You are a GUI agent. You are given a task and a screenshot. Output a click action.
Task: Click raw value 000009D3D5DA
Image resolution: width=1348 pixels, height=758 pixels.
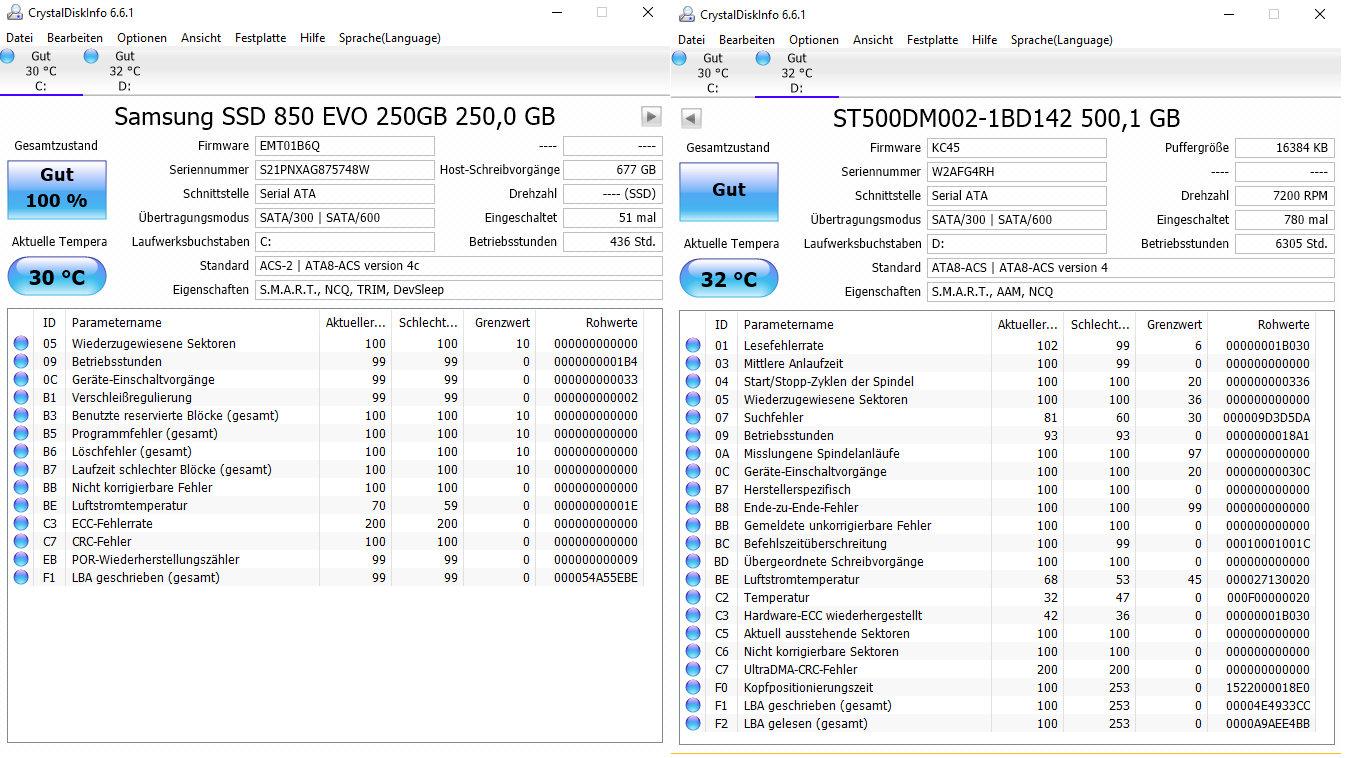(x=1265, y=417)
